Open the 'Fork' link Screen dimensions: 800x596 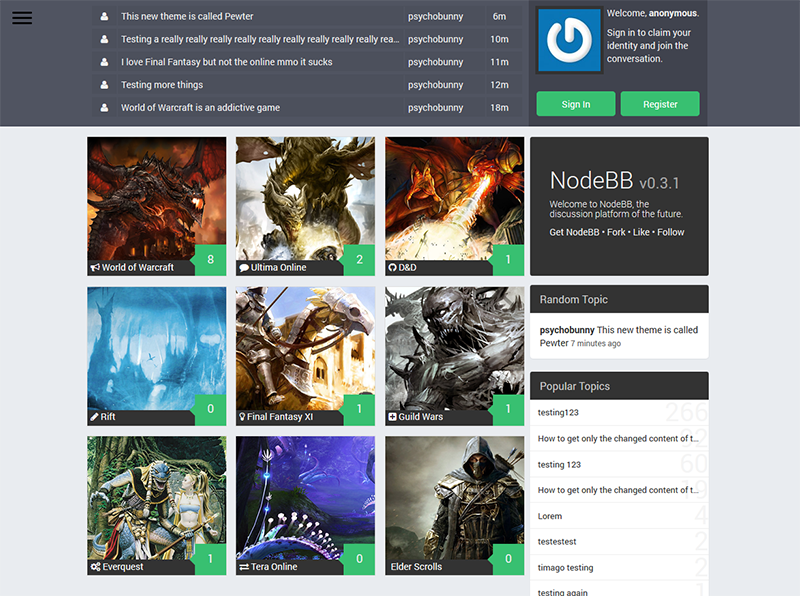[x=616, y=232]
